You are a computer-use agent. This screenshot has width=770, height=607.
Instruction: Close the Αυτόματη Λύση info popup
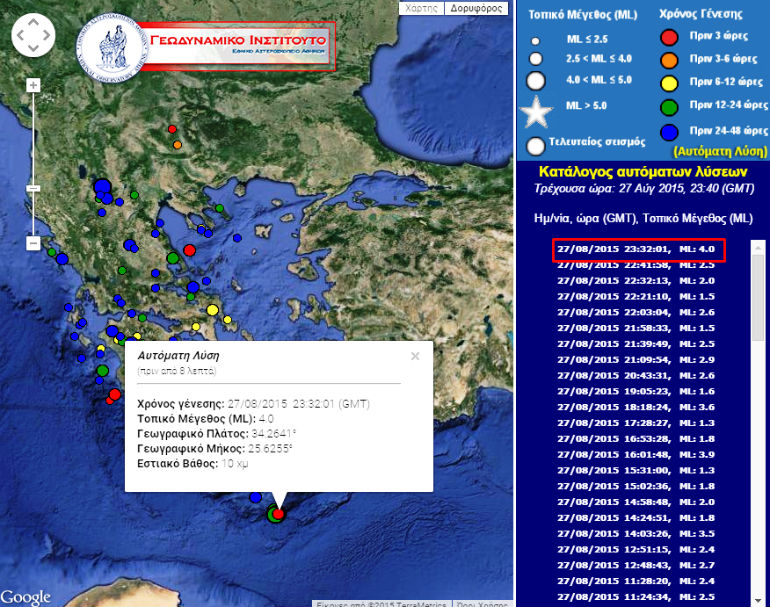coord(415,355)
